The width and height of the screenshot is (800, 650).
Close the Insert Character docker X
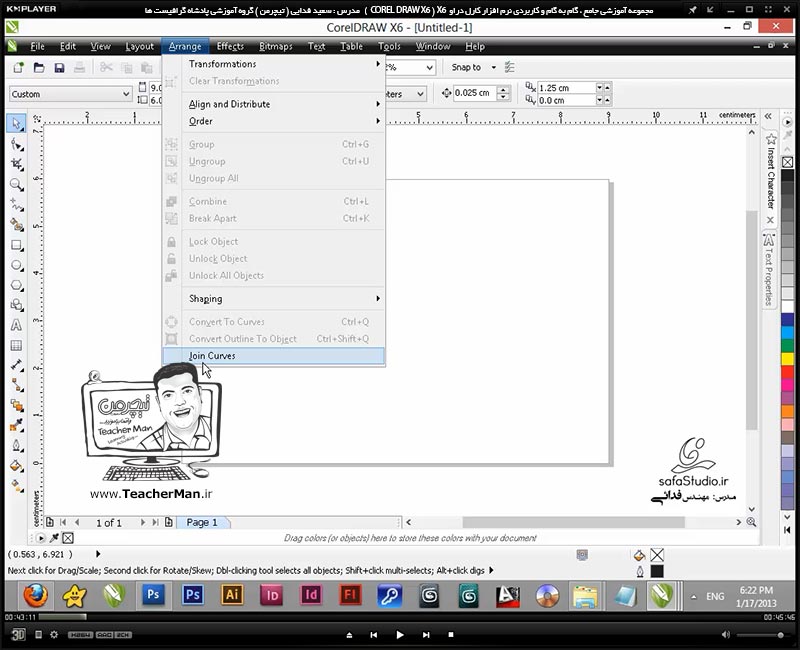770,220
